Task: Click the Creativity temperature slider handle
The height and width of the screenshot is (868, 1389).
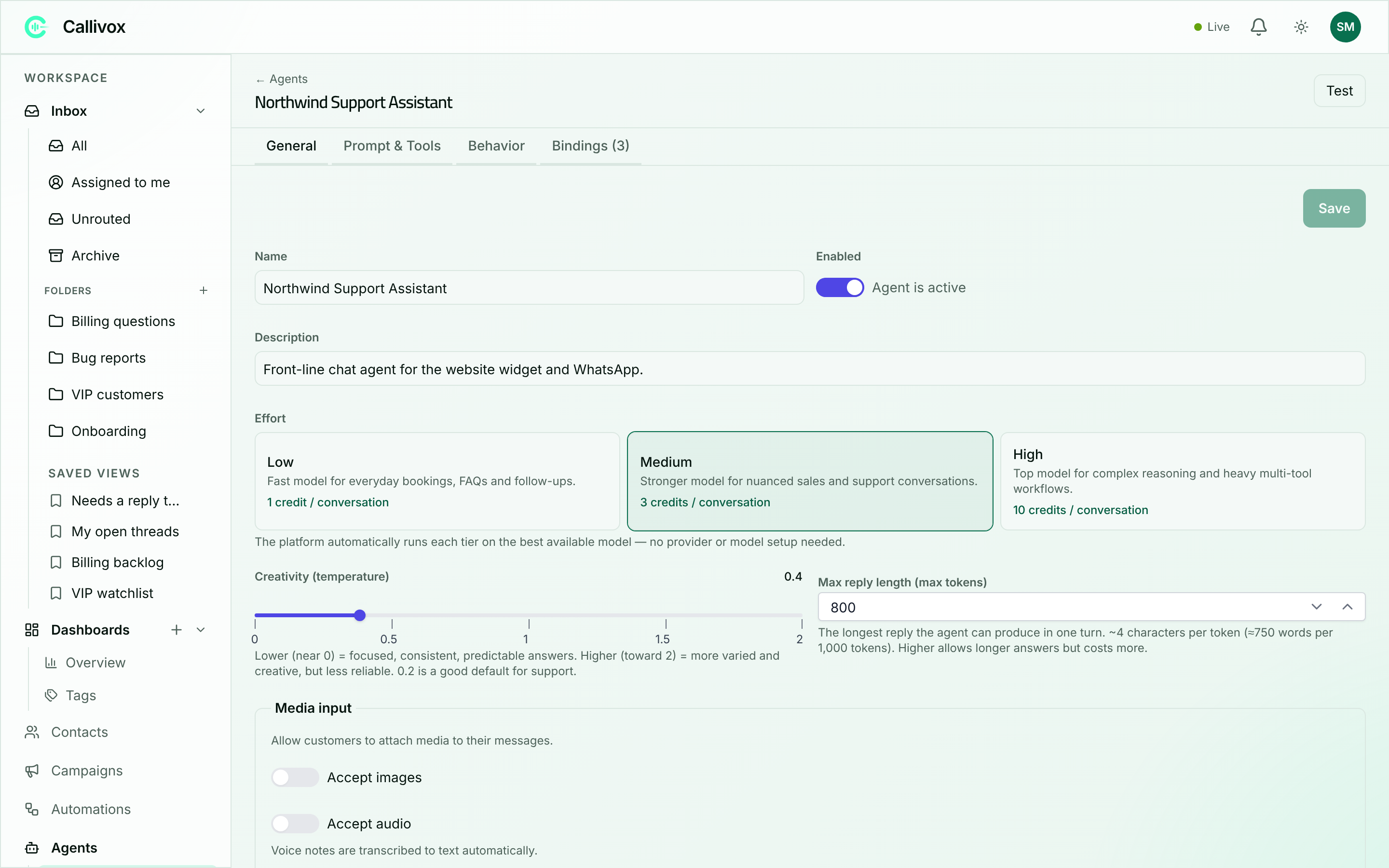Action: pyautogui.click(x=360, y=615)
